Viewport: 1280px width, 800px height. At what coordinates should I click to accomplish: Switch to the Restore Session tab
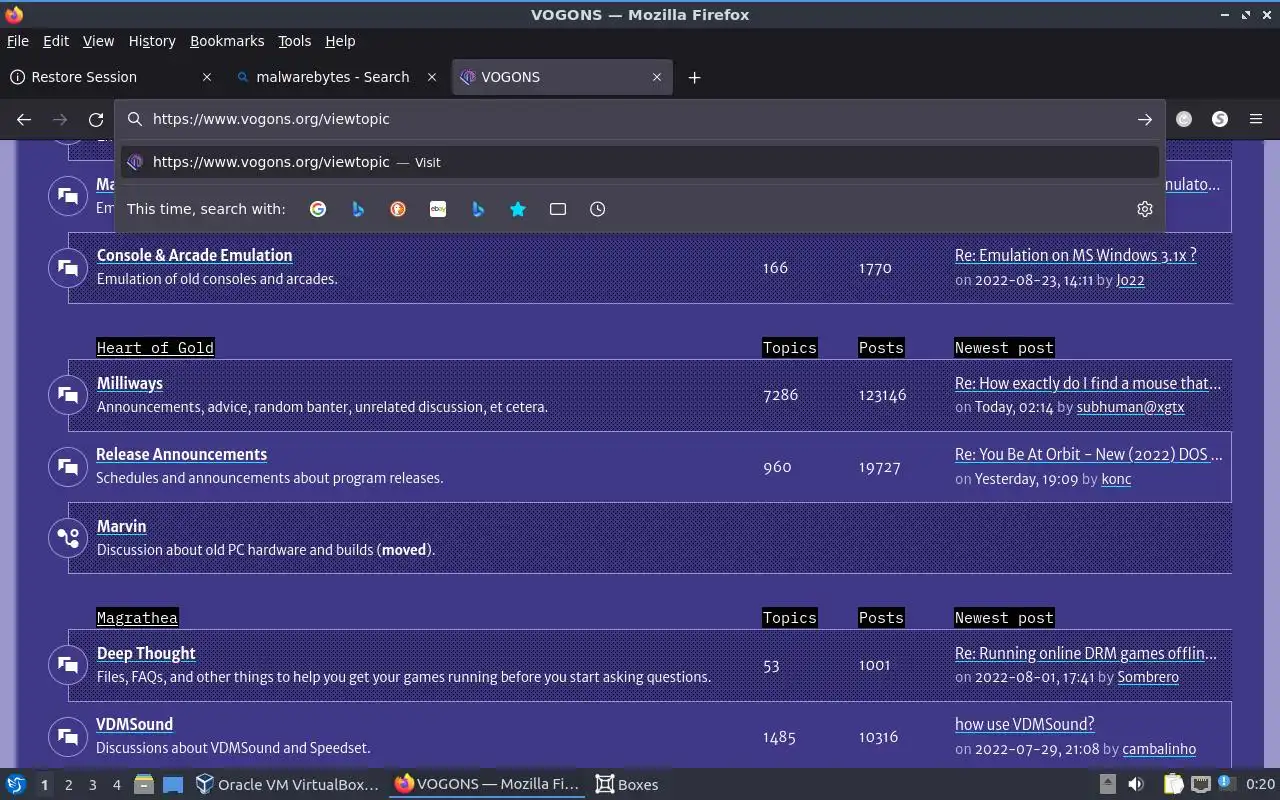[x=110, y=77]
